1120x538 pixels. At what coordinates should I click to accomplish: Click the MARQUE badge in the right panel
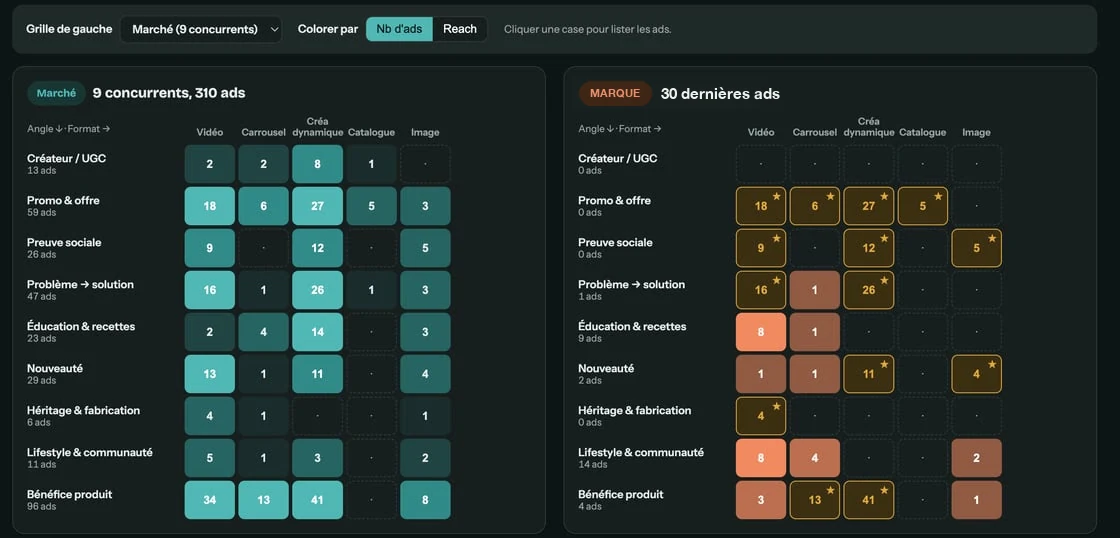(615, 94)
